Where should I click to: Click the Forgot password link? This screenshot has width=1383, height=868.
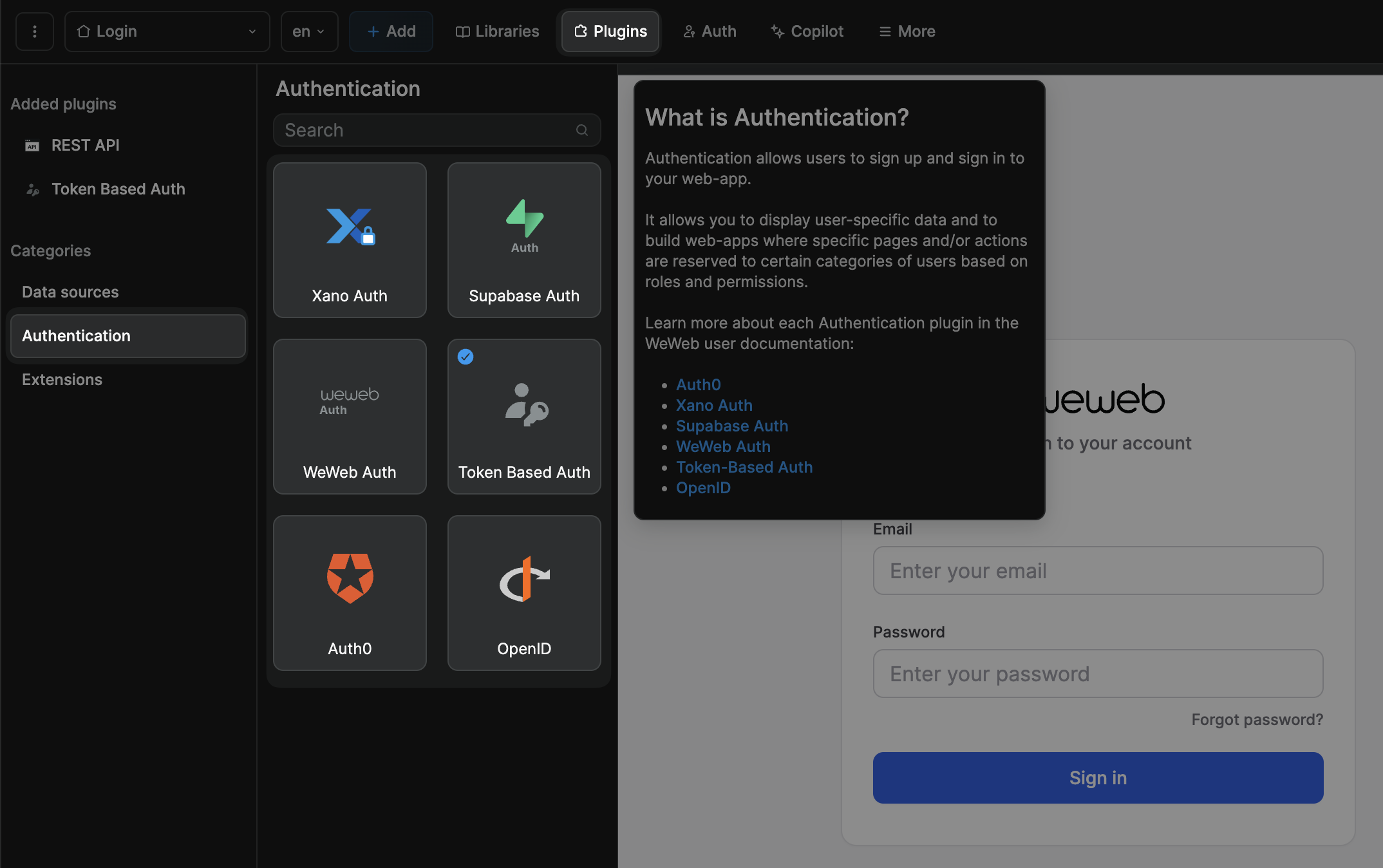1256,719
